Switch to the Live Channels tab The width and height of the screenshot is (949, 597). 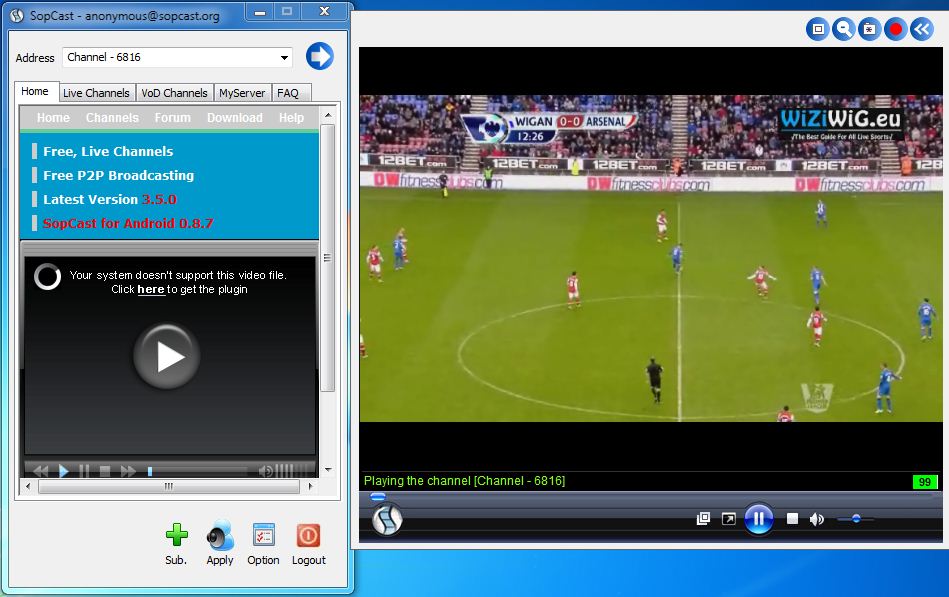pos(96,93)
